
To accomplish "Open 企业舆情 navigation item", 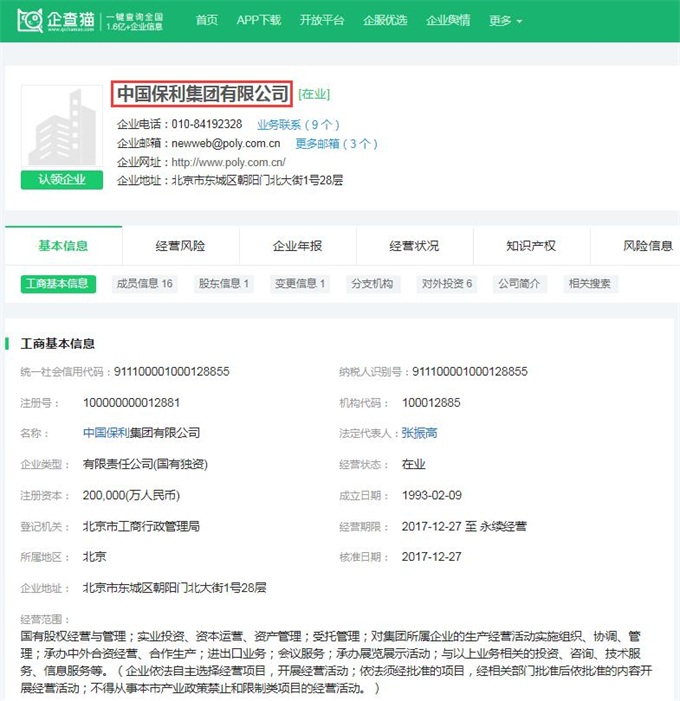I will click(x=448, y=20).
